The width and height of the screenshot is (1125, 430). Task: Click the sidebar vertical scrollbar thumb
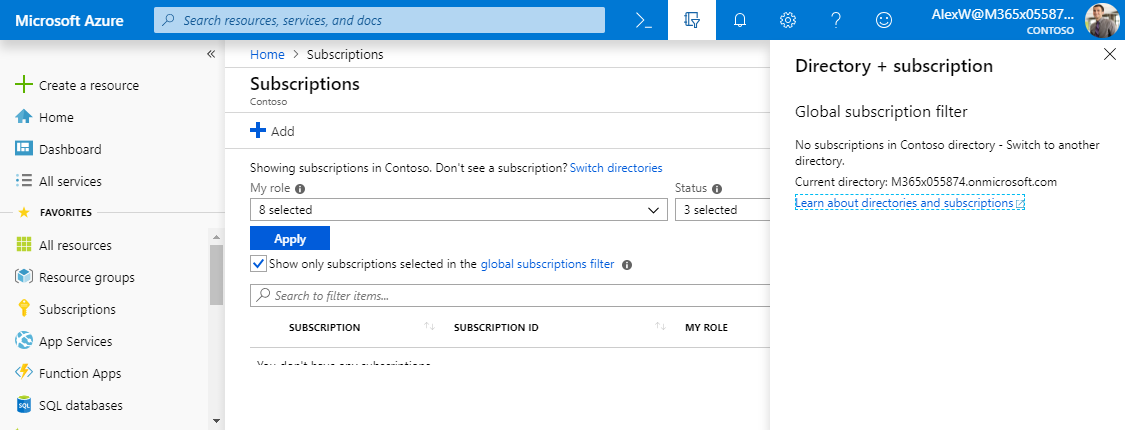(216, 274)
